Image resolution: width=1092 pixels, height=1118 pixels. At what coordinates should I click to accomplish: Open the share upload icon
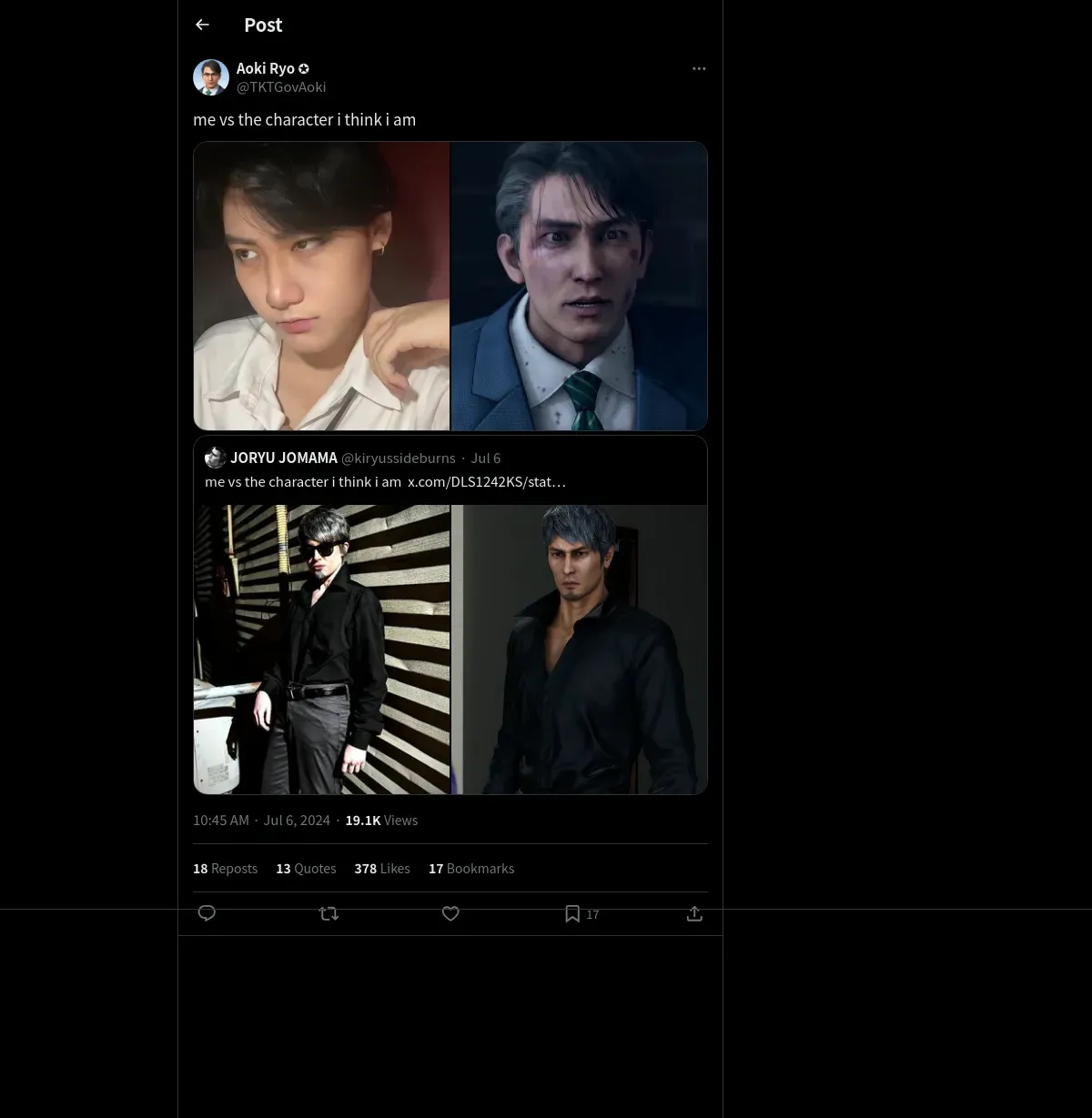[694, 913]
